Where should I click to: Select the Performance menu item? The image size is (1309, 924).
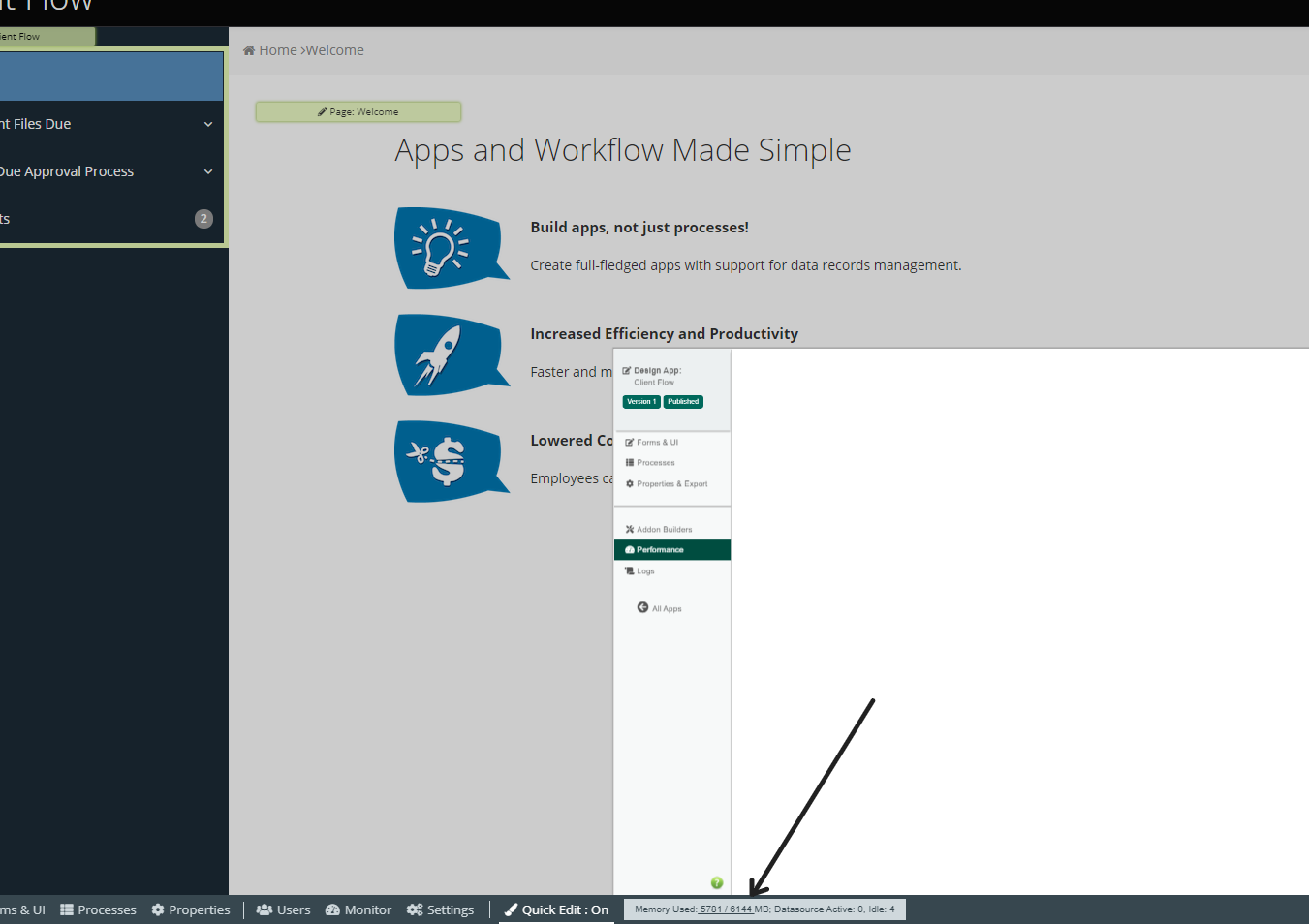[672, 550]
